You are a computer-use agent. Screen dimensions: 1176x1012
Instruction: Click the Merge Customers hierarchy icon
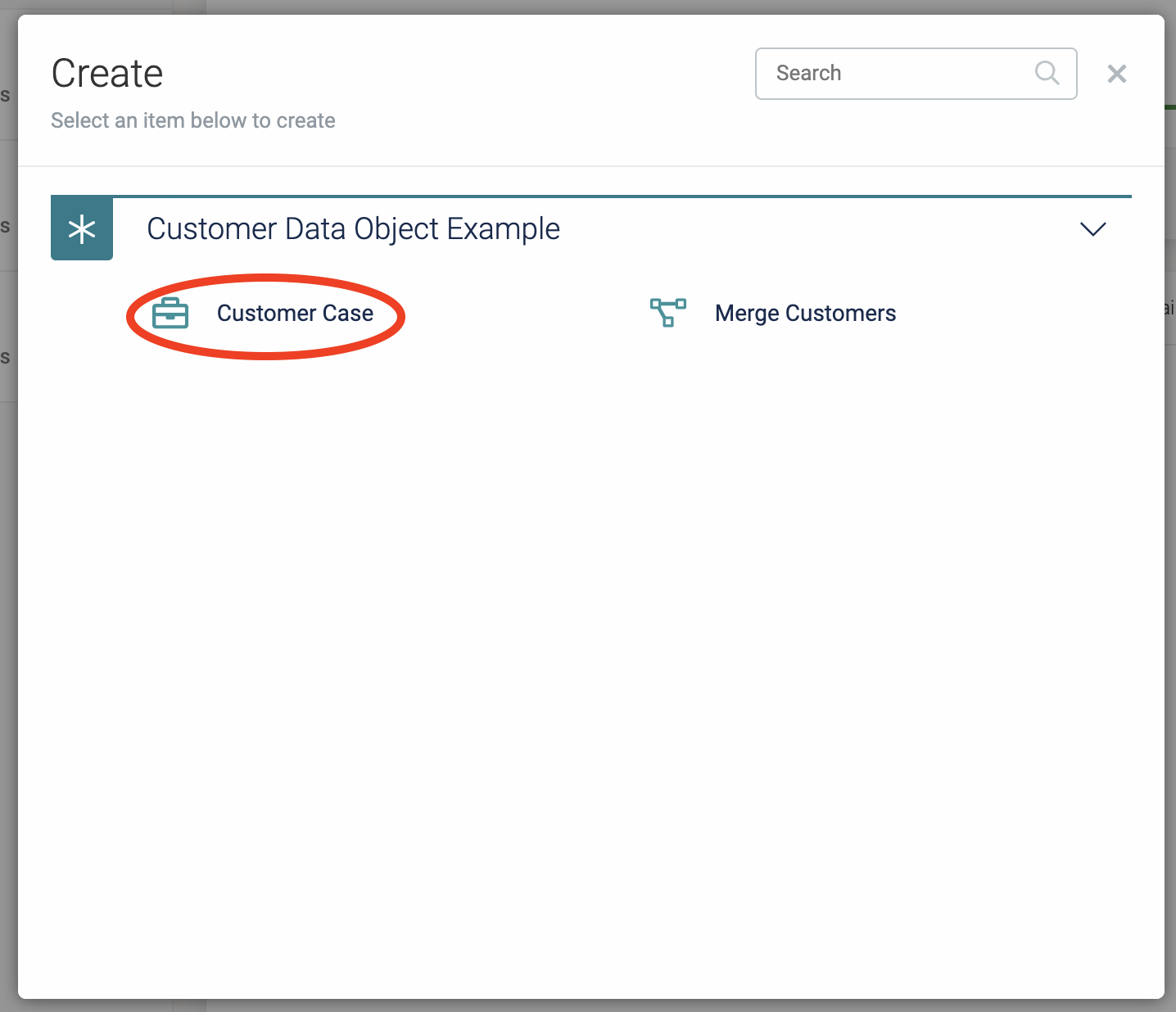(667, 313)
